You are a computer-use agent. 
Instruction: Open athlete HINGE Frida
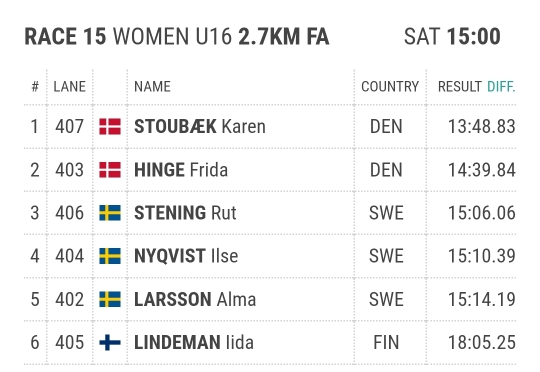tap(181, 170)
